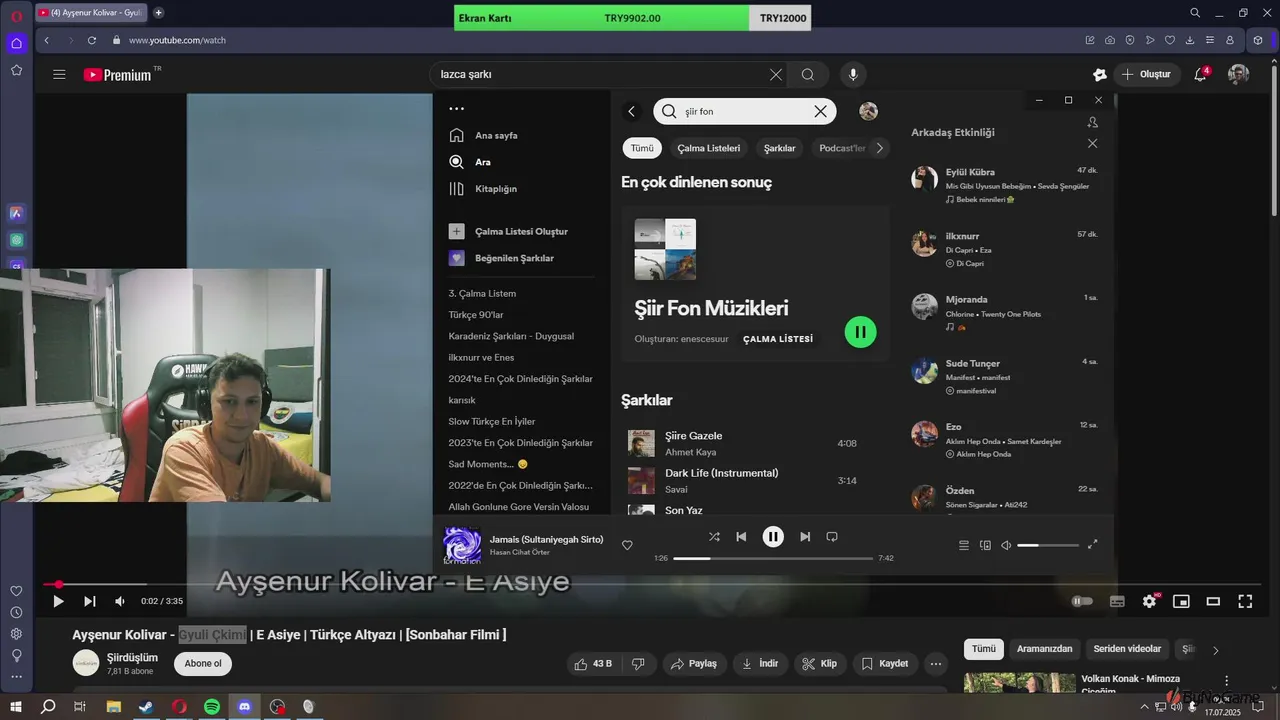
Task: Select the Tümü filter in Spotify
Action: pyautogui.click(x=642, y=148)
